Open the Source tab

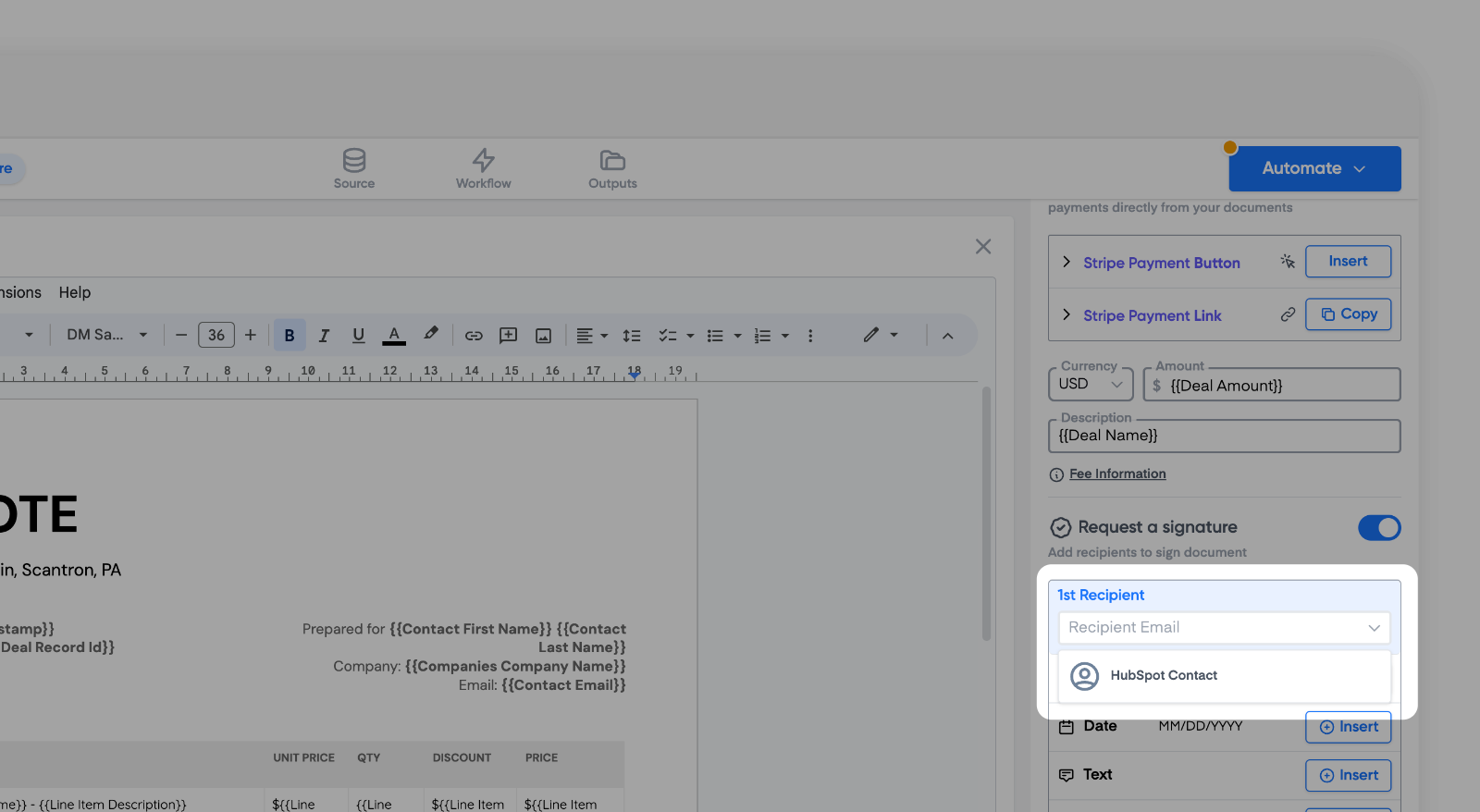pos(354,168)
